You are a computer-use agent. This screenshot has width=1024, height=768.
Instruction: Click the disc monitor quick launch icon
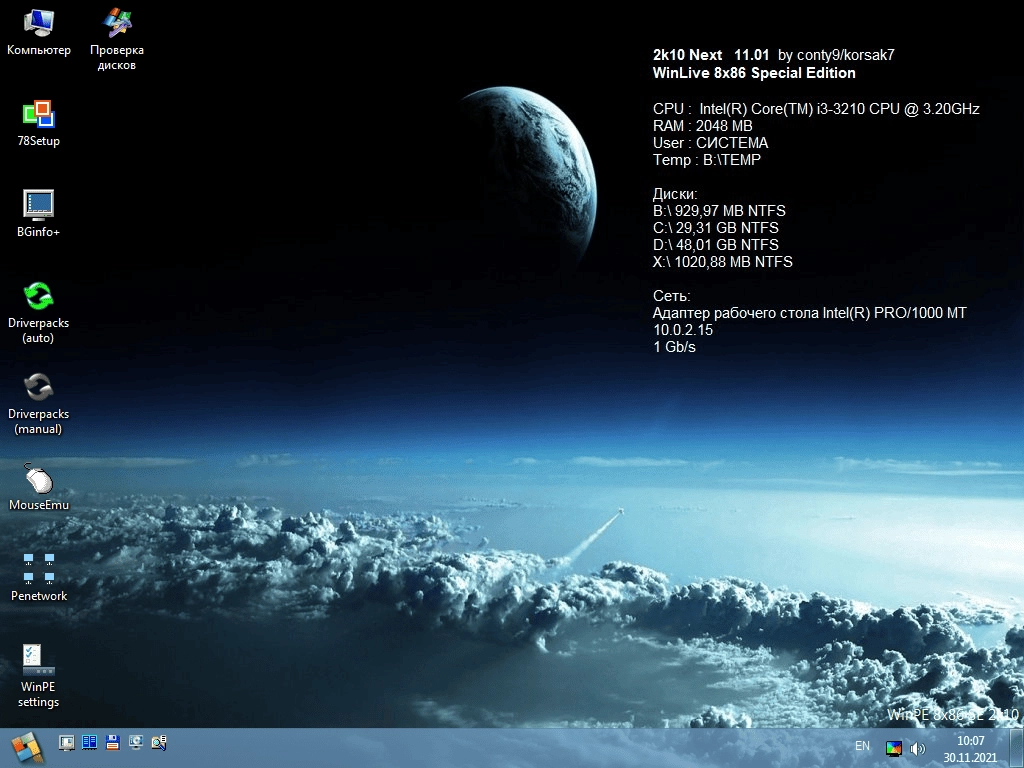(x=135, y=743)
